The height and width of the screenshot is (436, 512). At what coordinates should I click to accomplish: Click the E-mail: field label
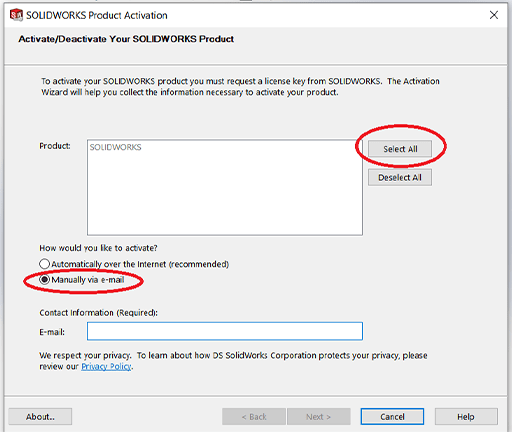(x=52, y=332)
